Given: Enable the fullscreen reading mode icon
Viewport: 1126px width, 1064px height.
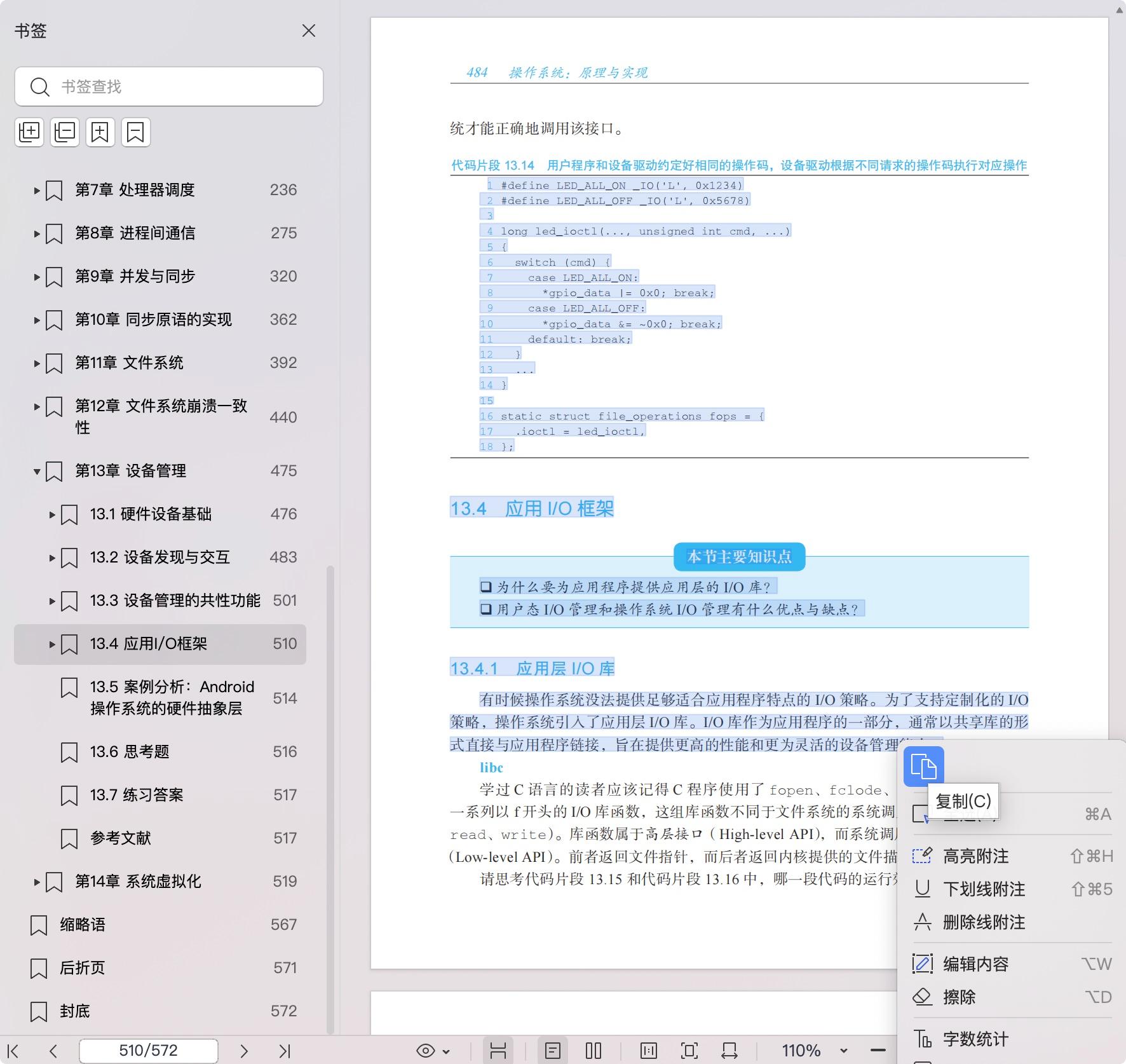Looking at the screenshot, I should pyautogui.click(x=689, y=1051).
